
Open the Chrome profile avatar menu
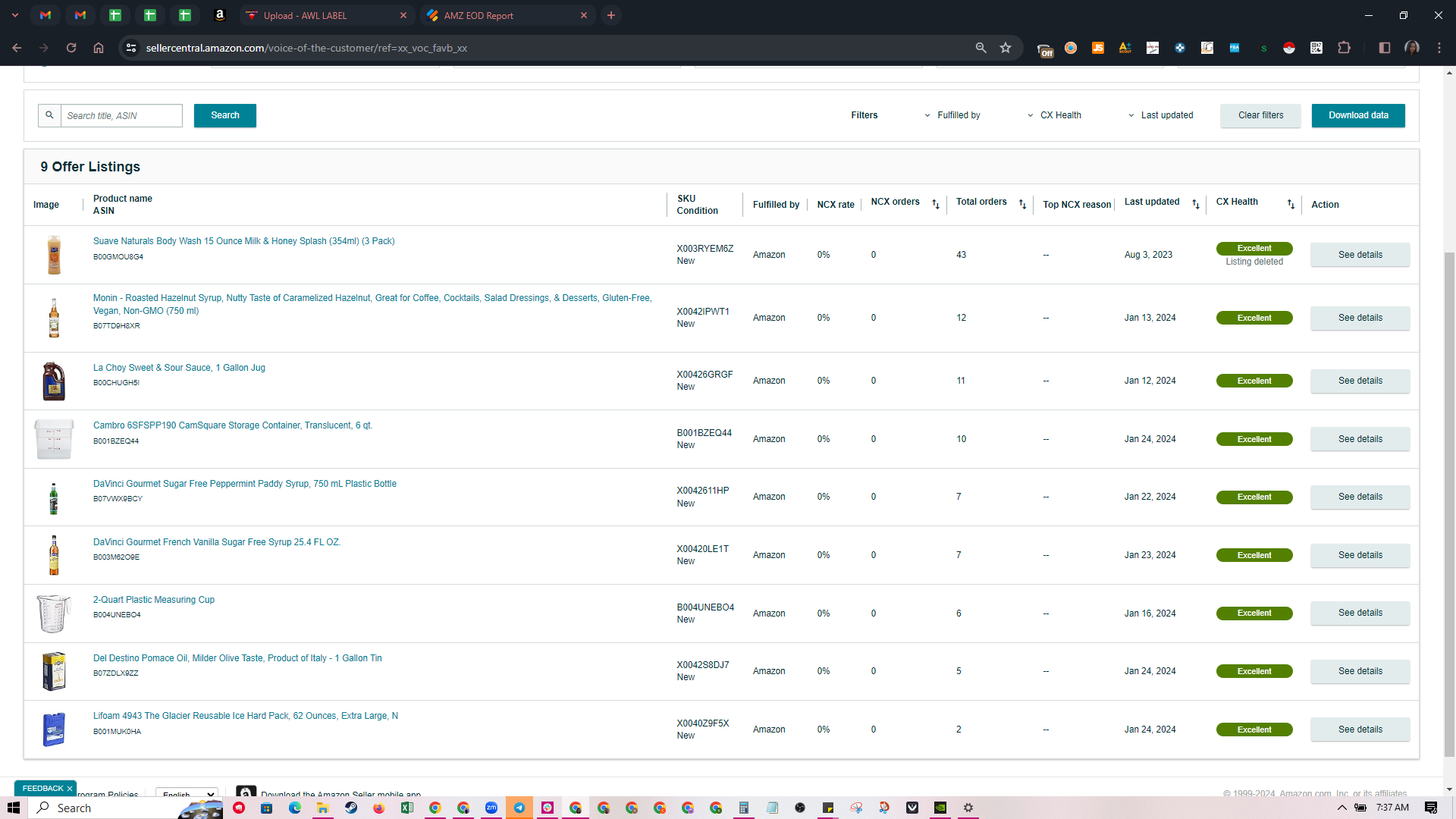tap(1412, 48)
